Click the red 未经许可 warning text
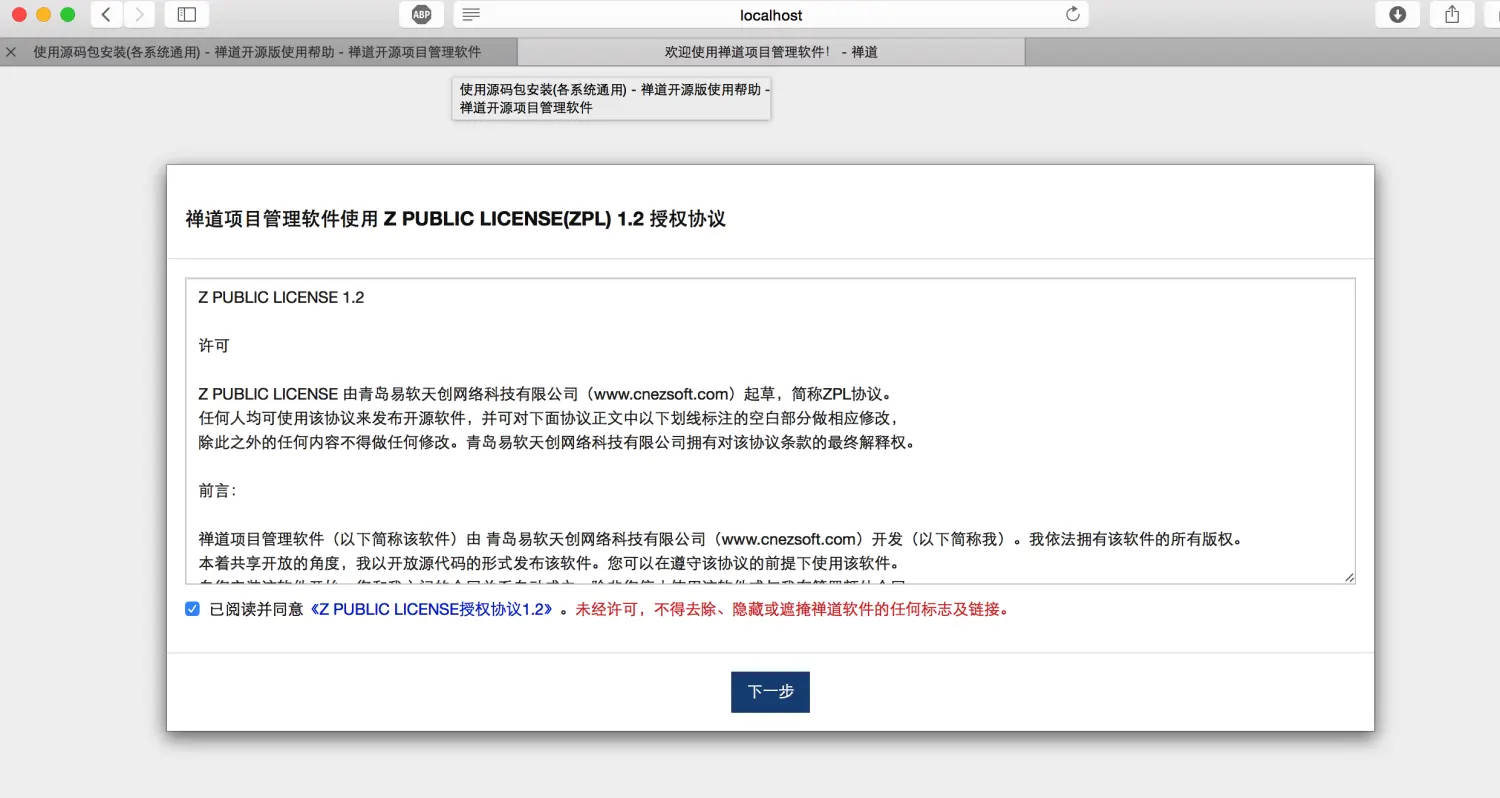This screenshot has width=1500, height=798. point(792,609)
